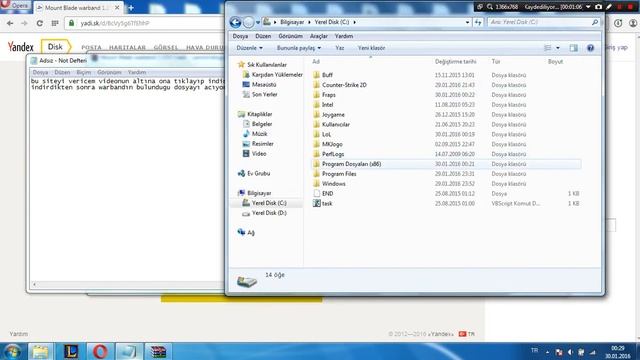This screenshot has width=640, height=360.
Task: Open the Düzenle dropdown in Explorer toolbar
Action: click(x=249, y=48)
